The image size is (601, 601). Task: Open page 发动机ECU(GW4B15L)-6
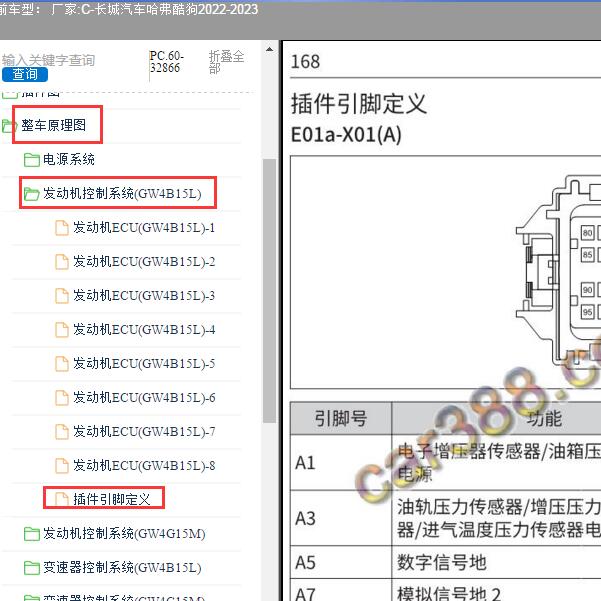[144, 397]
